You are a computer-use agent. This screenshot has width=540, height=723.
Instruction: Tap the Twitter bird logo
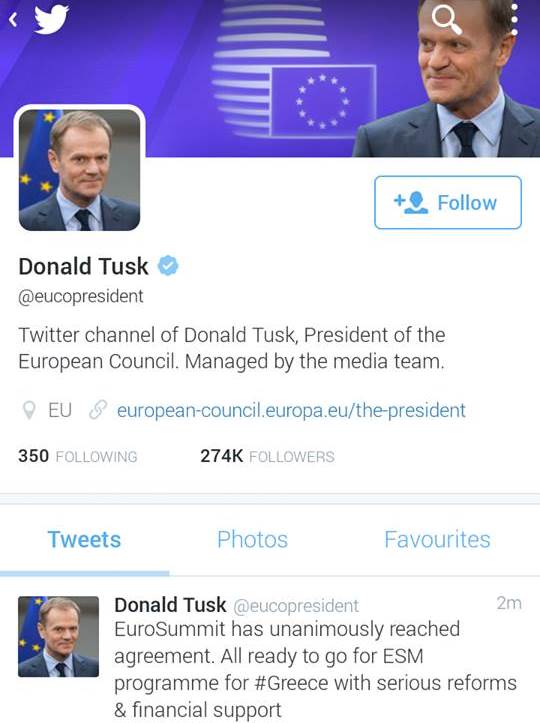pos(51,19)
